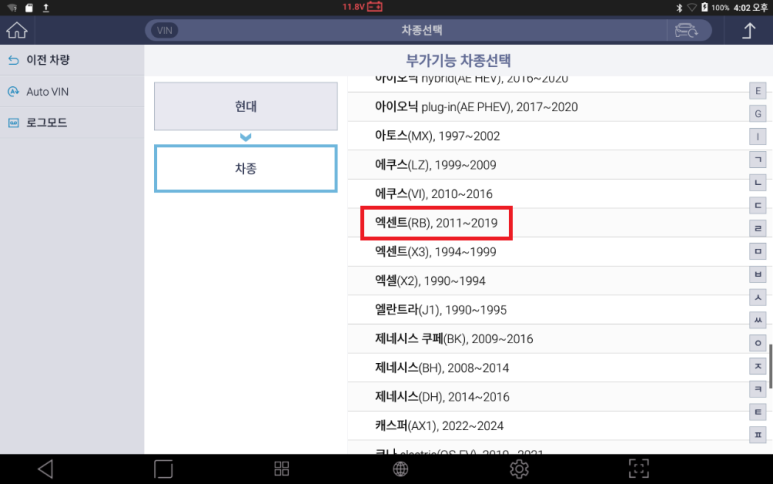Image resolution: width=773 pixels, height=484 pixels.
Task: Select 이전 차량 in sidebar
Action: pyautogui.click(x=72, y=60)
